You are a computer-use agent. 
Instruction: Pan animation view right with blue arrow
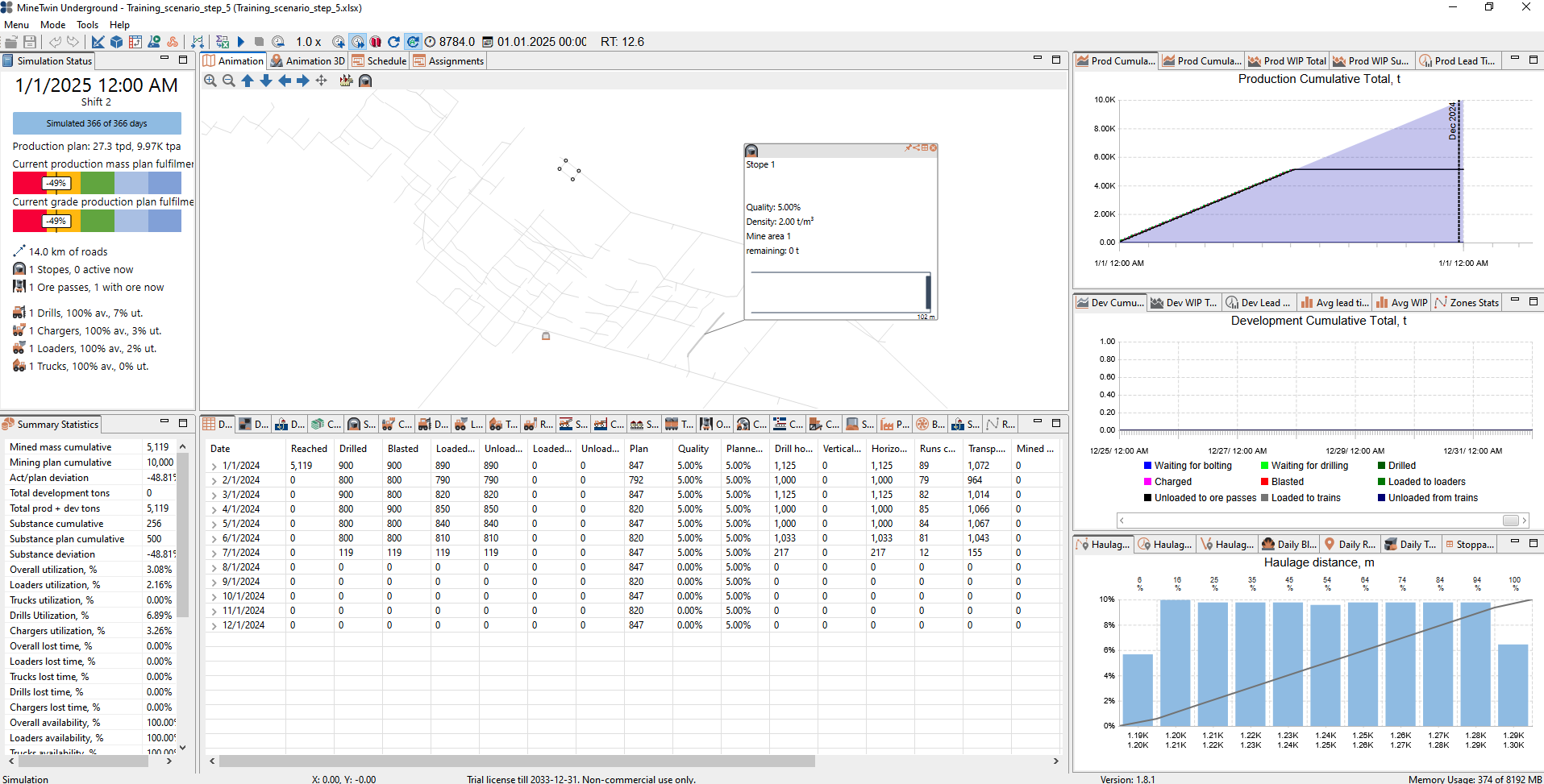click(x=303, y=81)
